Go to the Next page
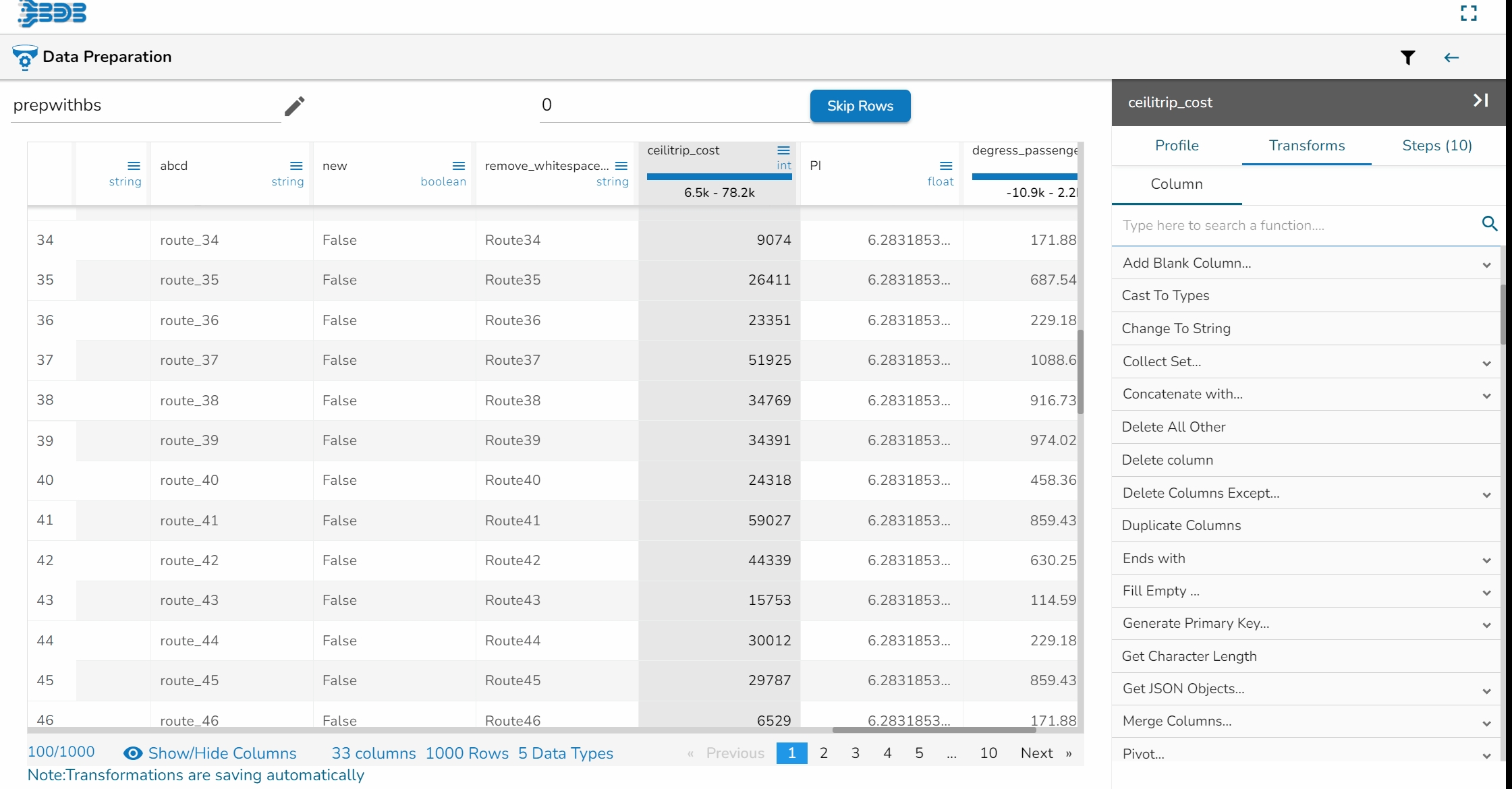Viewport: 1512px width, 789px height. pyautogui.click(x=1036, y=753)
